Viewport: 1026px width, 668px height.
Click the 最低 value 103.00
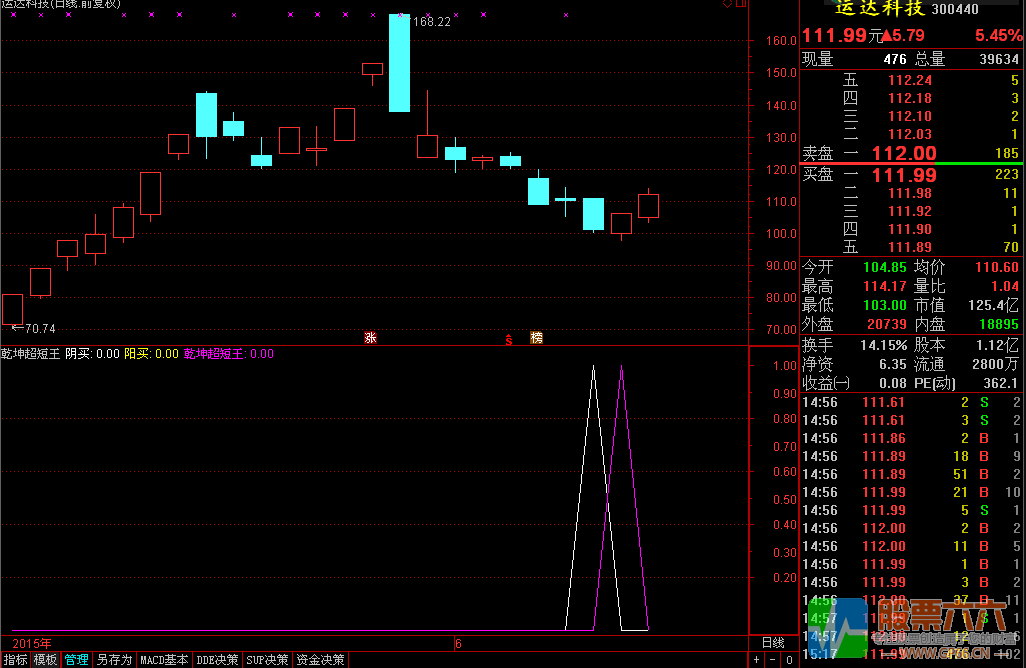885,305
